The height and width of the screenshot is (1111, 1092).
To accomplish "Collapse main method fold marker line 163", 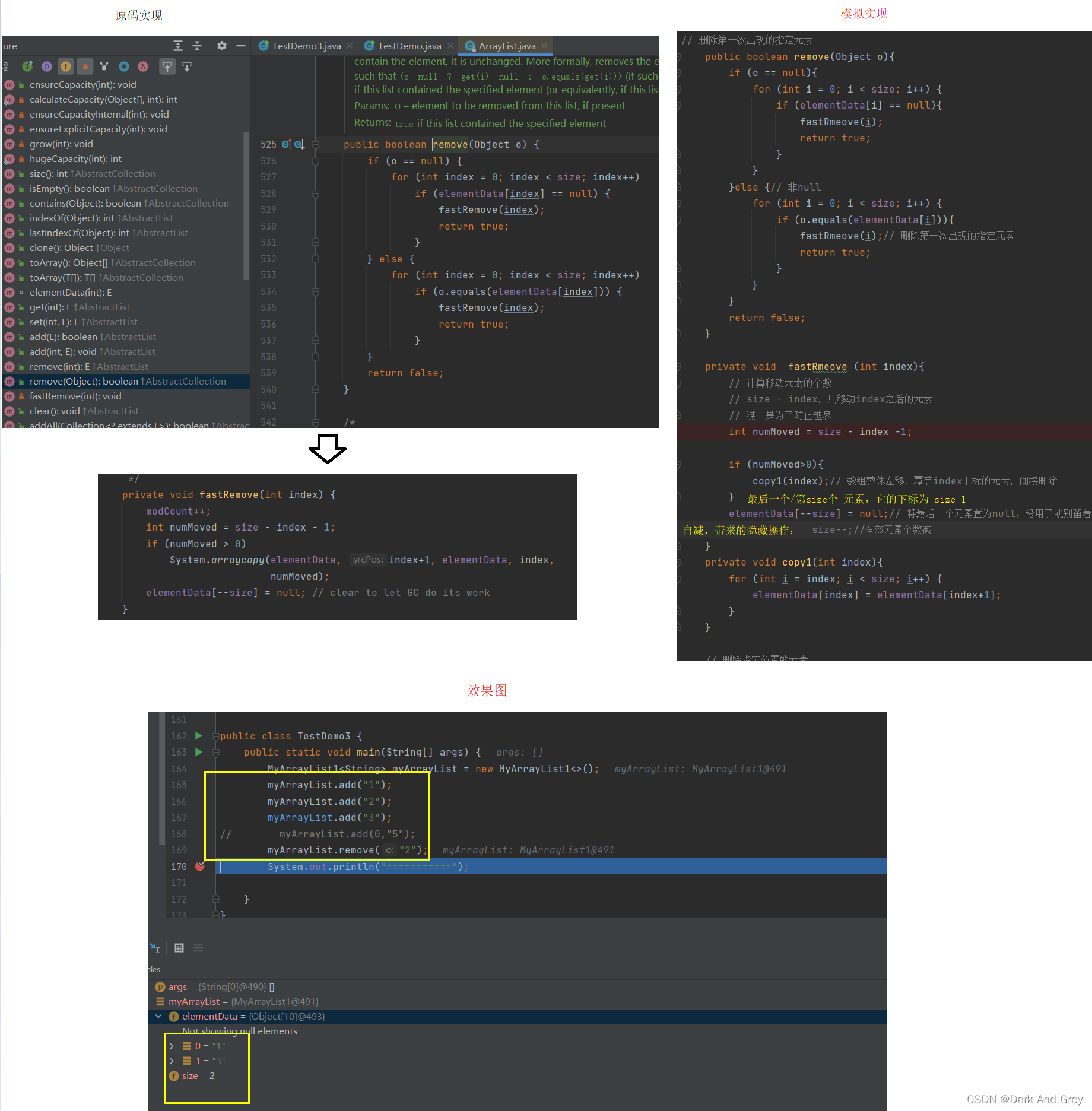I will (216, 753).
